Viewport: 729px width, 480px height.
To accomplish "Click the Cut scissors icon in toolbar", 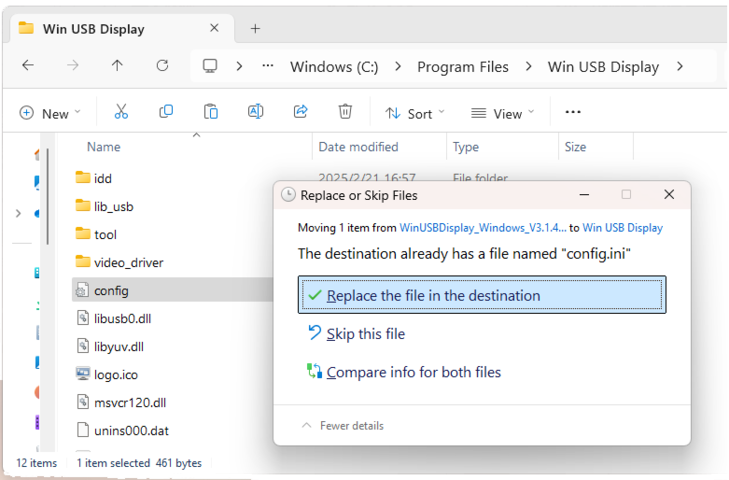I will tap(121, 113).
